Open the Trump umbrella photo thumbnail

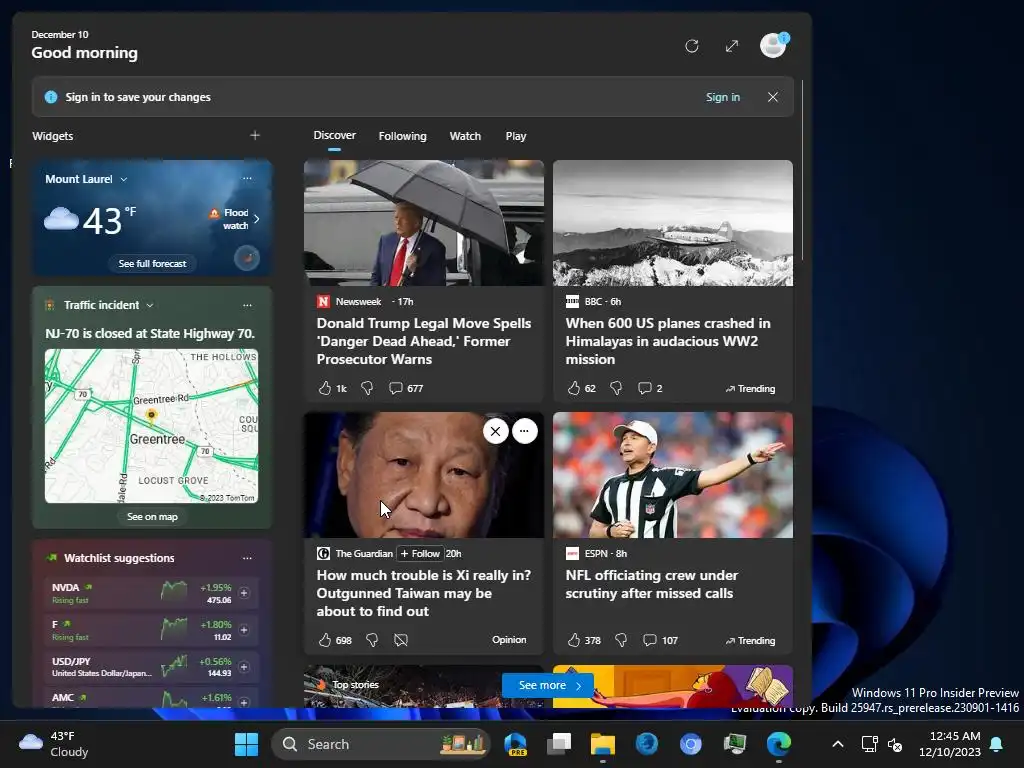(x=424, y=223)
